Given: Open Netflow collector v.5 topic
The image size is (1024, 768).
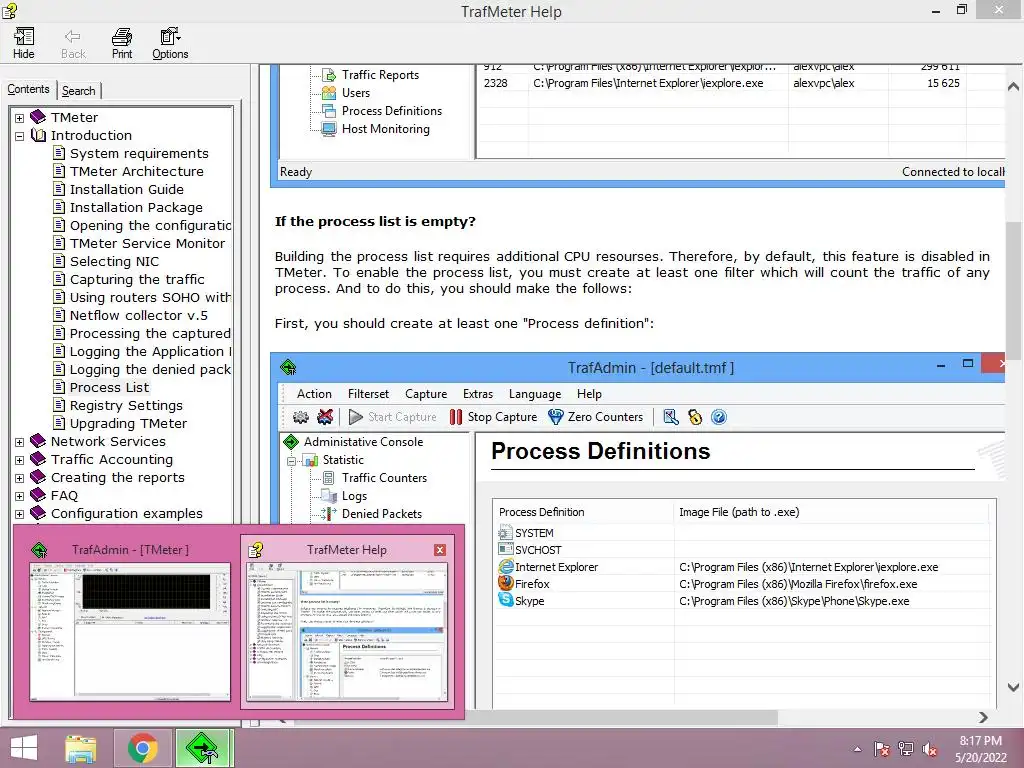Looking at the screenshot, I should (138, 315).
